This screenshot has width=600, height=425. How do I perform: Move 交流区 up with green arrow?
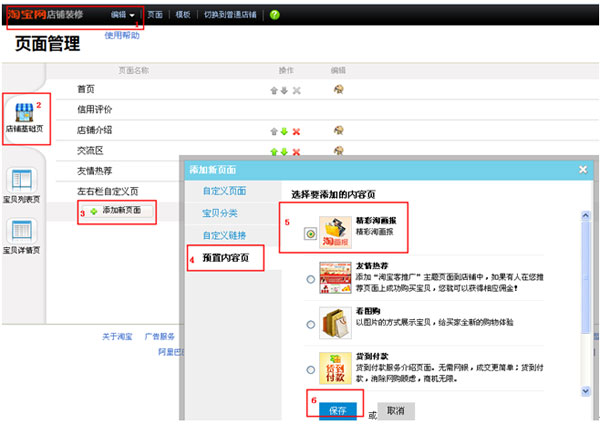pos(274,152)
